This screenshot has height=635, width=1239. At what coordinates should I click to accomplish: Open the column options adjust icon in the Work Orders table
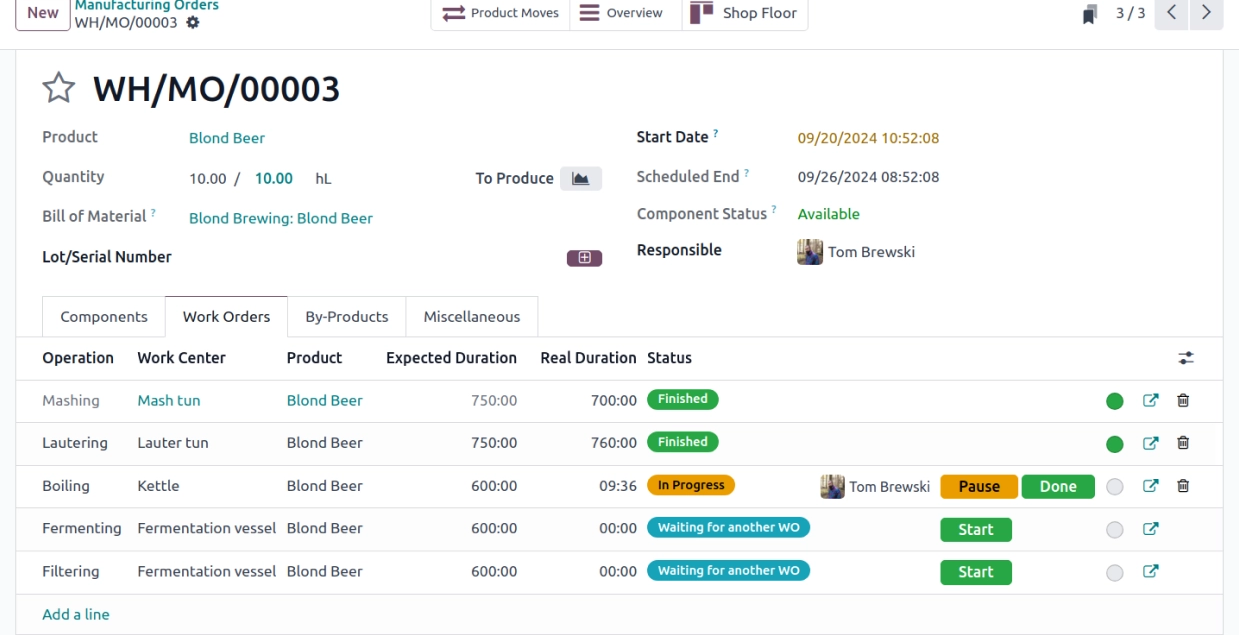[x=1186, y=358]
